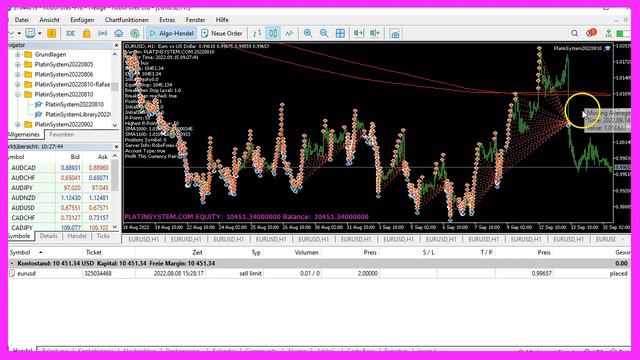Open notifications with red badge icon

click(591, 33)
